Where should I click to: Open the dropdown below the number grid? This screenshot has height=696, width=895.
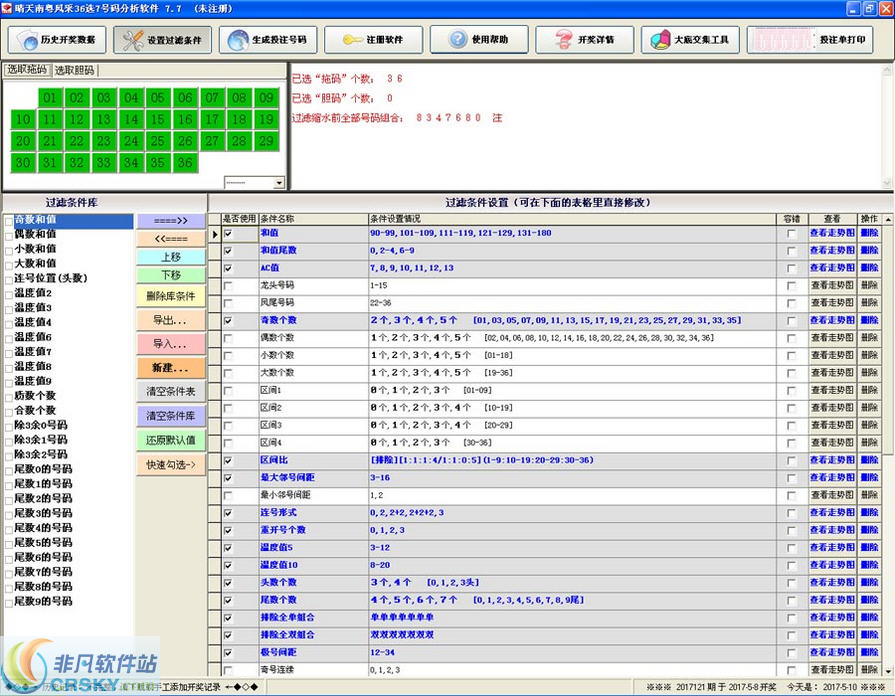tap(279, 183)
